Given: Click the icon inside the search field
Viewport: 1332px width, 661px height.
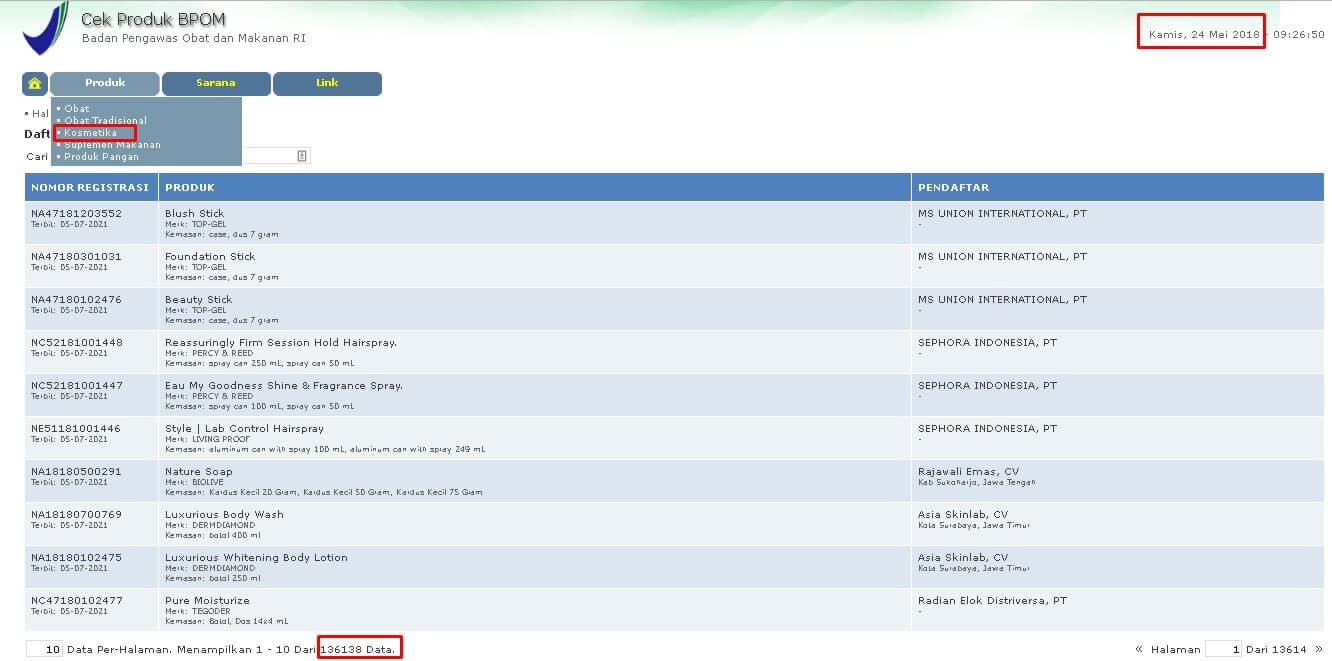Looking at the screenshot, I should click(302, 156).
